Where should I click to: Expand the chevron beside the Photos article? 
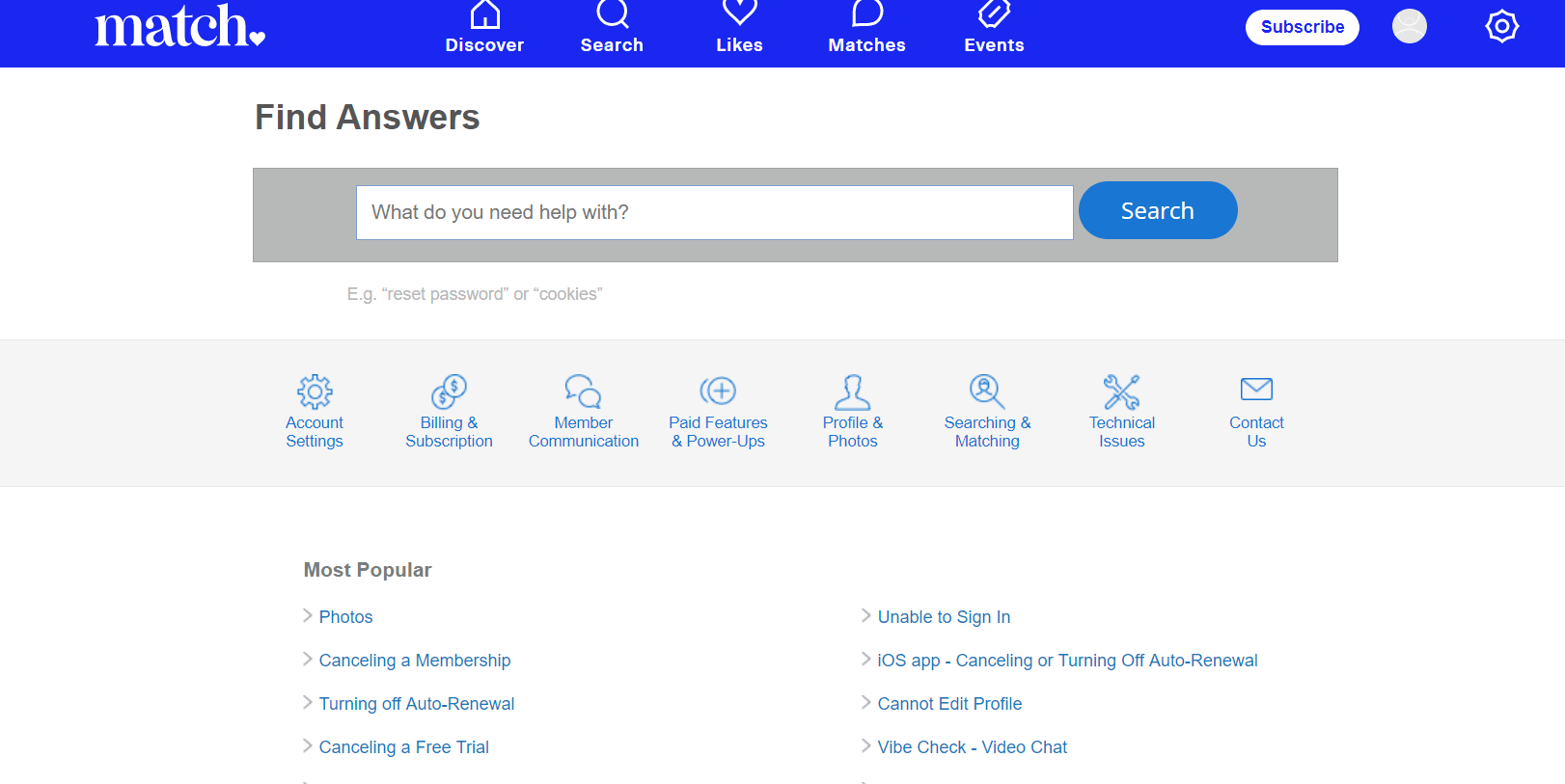pos(308,615)
